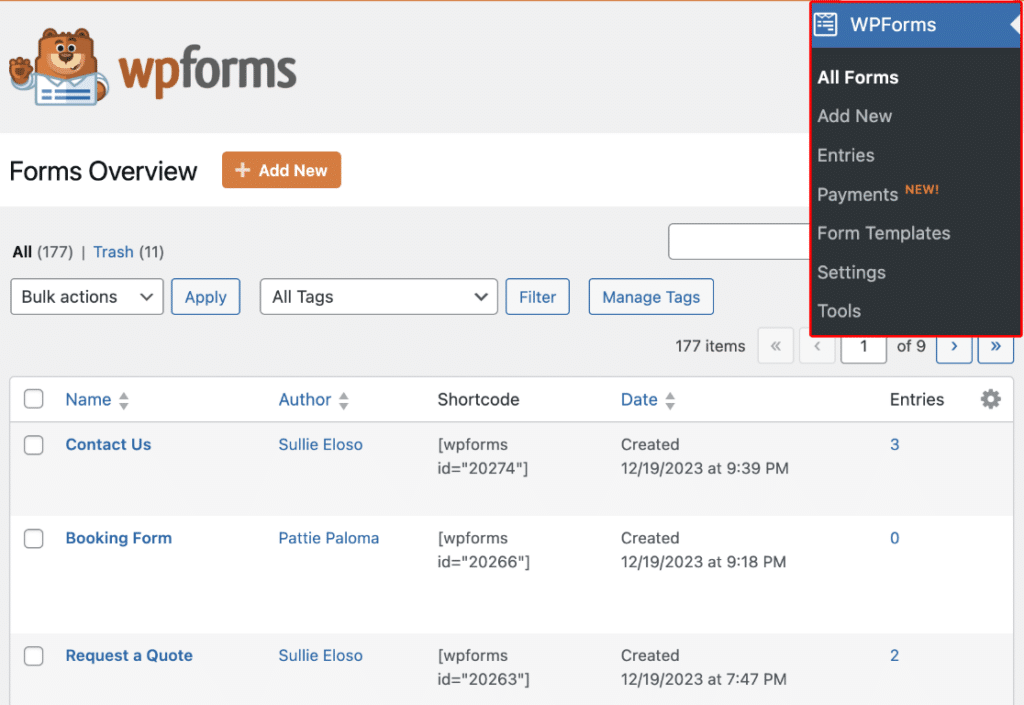The image size is (1024, 705).
Task: Open the screen options gear above the Entries column
Action: 990,398
